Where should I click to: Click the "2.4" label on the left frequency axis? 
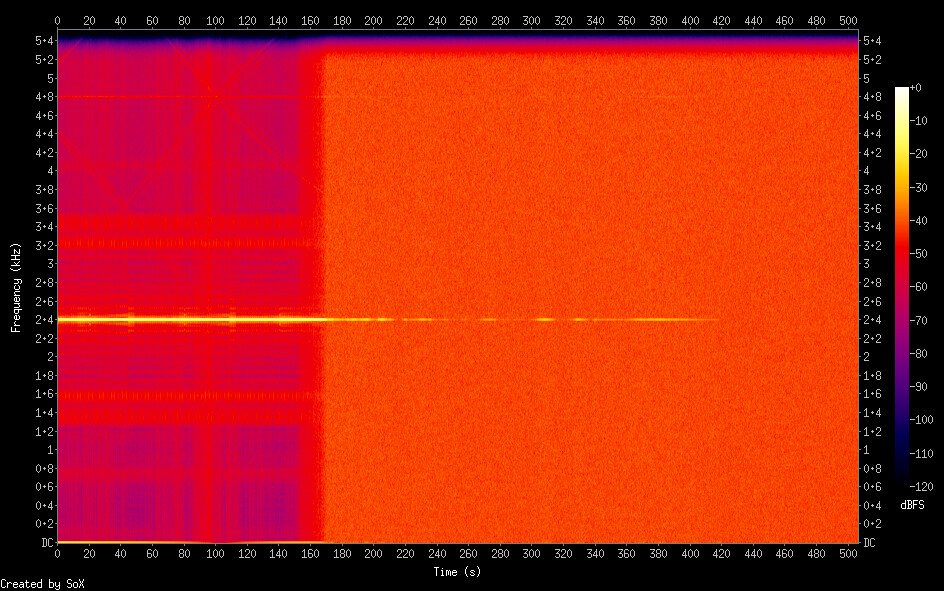tap(43, 320)
